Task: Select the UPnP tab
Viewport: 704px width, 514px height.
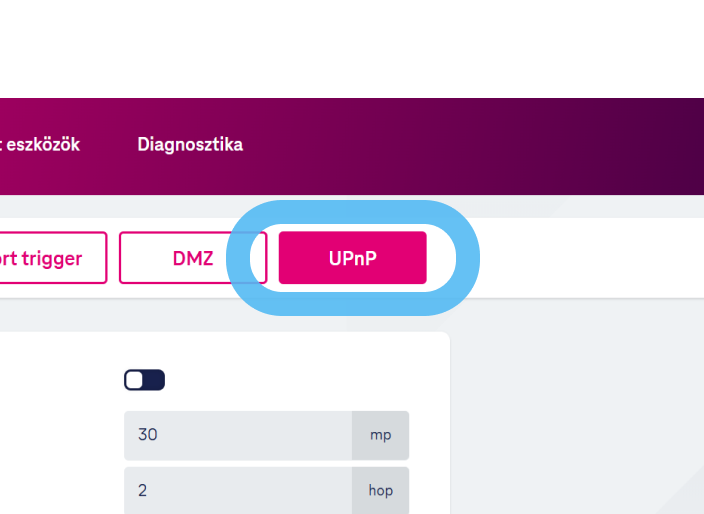Action: [352, 258]
